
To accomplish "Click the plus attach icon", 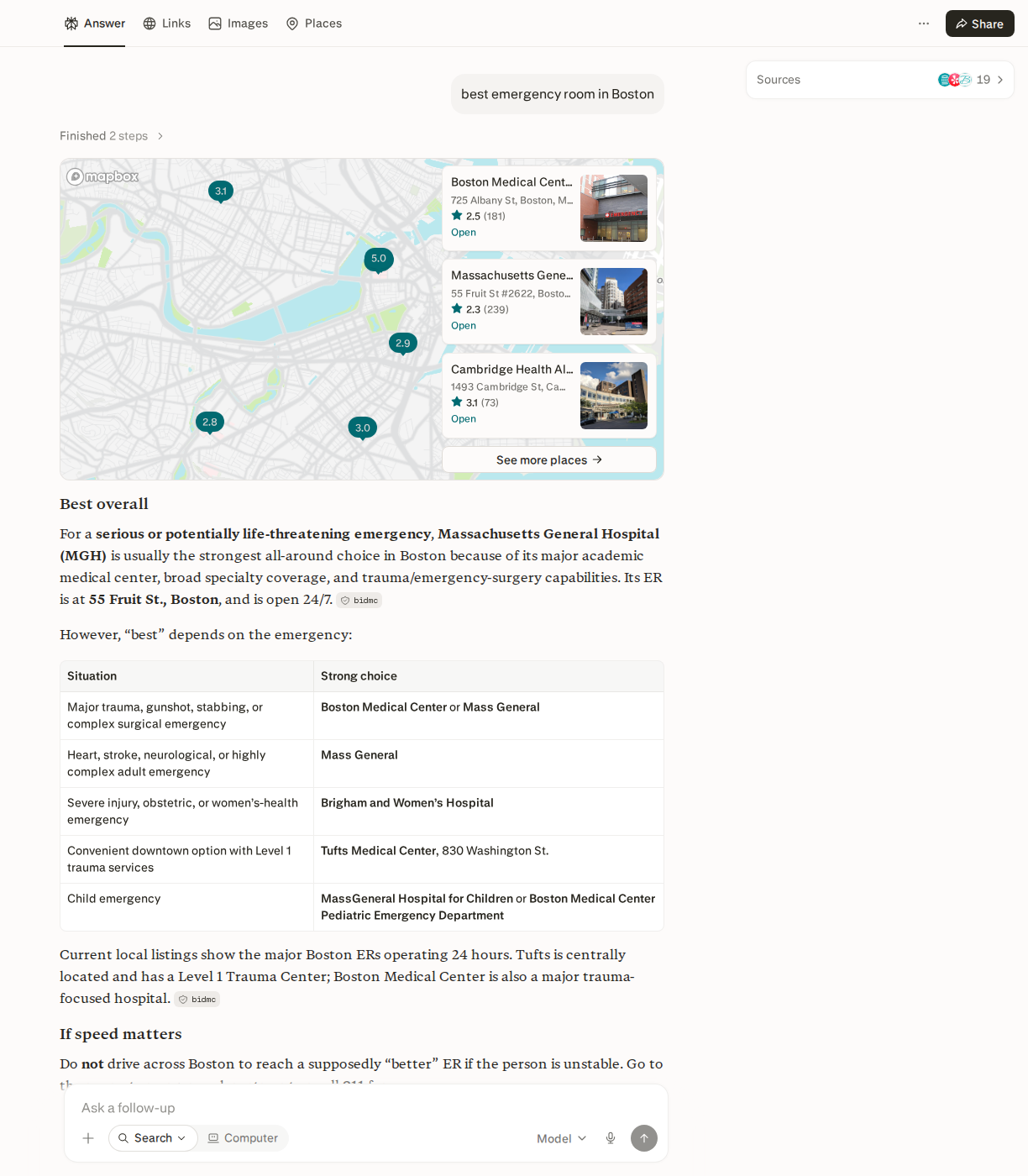I will 88,1138.
